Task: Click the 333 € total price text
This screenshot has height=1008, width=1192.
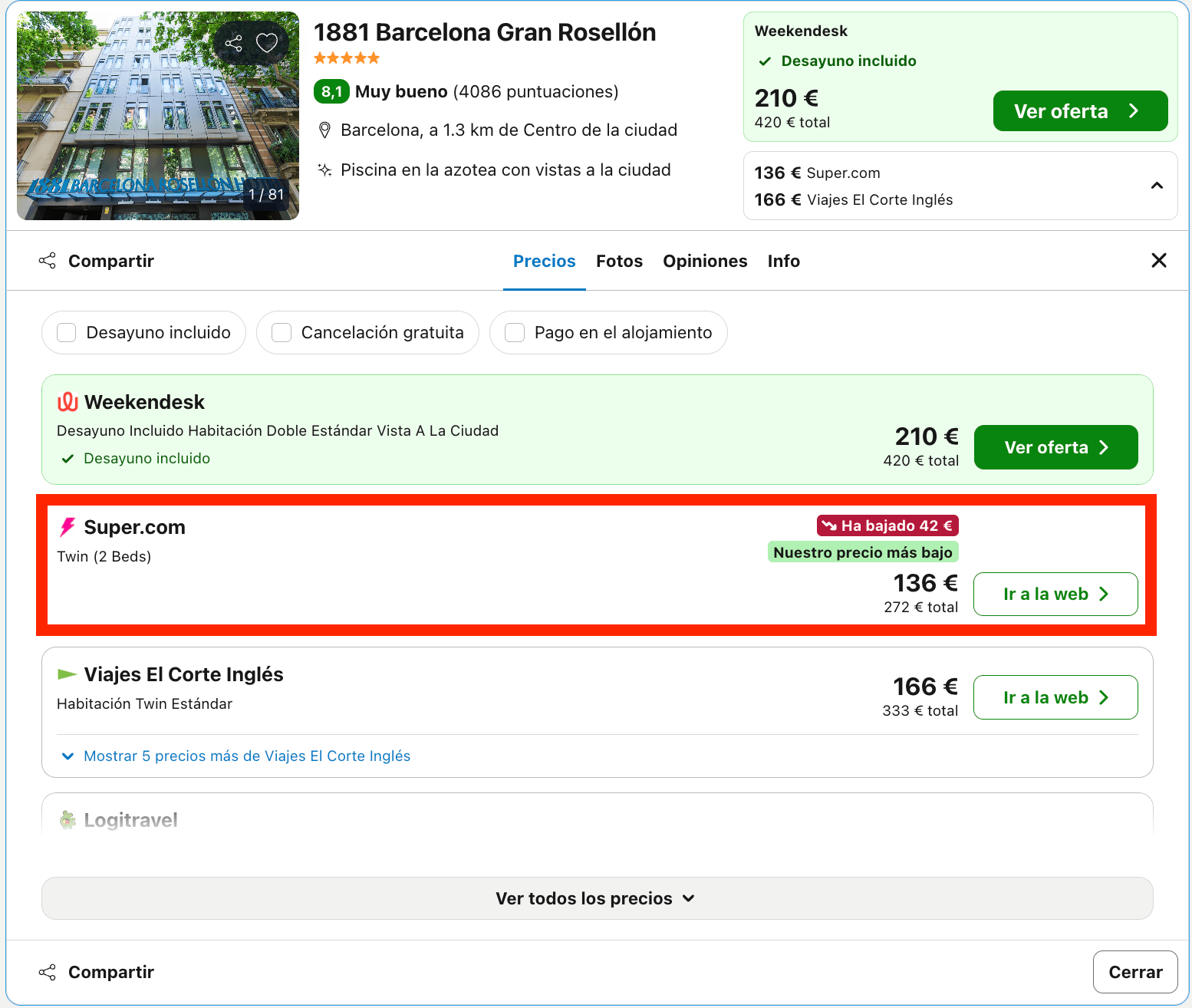Action: point(920,711)
